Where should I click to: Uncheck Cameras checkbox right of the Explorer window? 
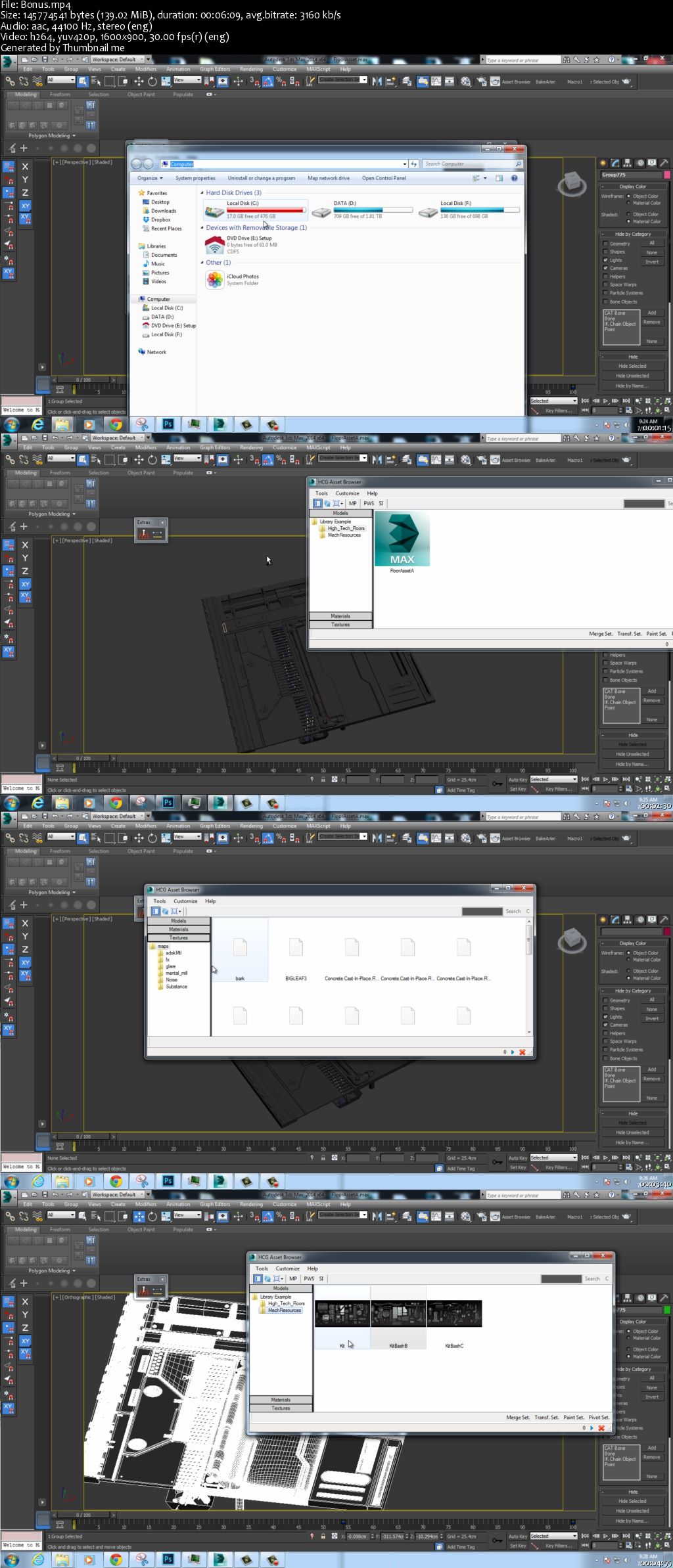pos(605,268)
